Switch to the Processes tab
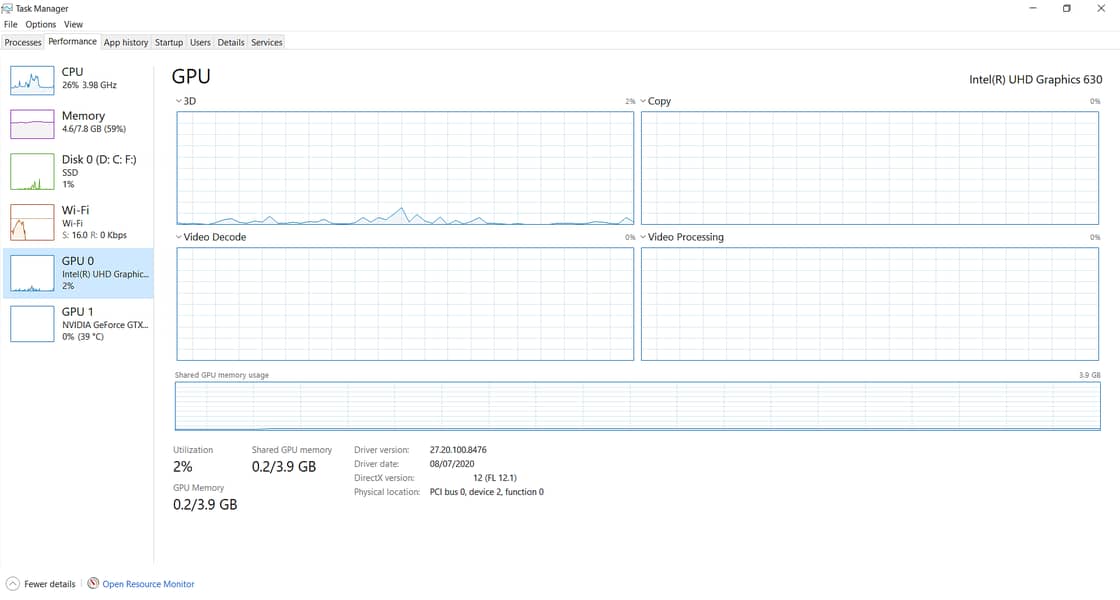The height and width of the screenshot is (600, 1120). point(23,42)
